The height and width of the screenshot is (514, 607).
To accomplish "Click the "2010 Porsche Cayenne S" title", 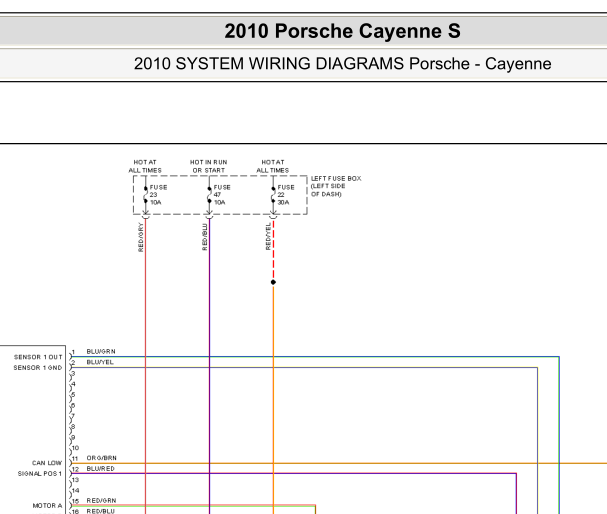I will pyautogui.click(x=342, y=31).
